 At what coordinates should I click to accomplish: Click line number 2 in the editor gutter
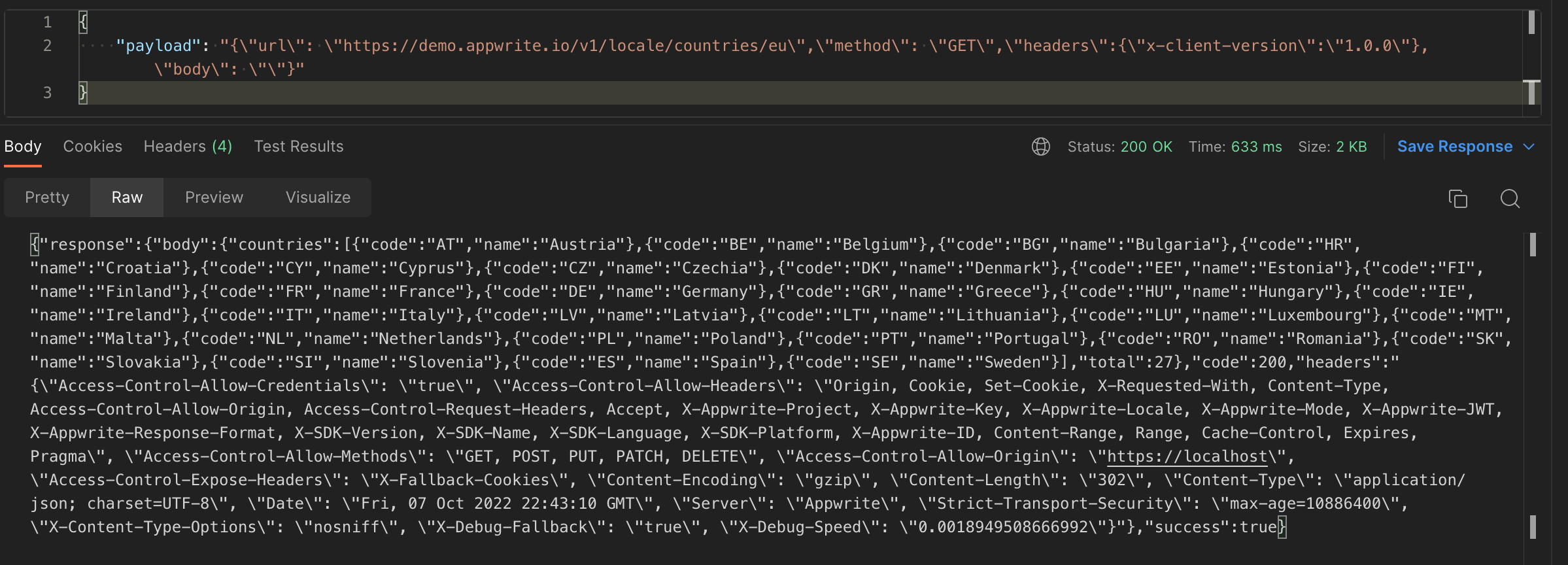47,46
